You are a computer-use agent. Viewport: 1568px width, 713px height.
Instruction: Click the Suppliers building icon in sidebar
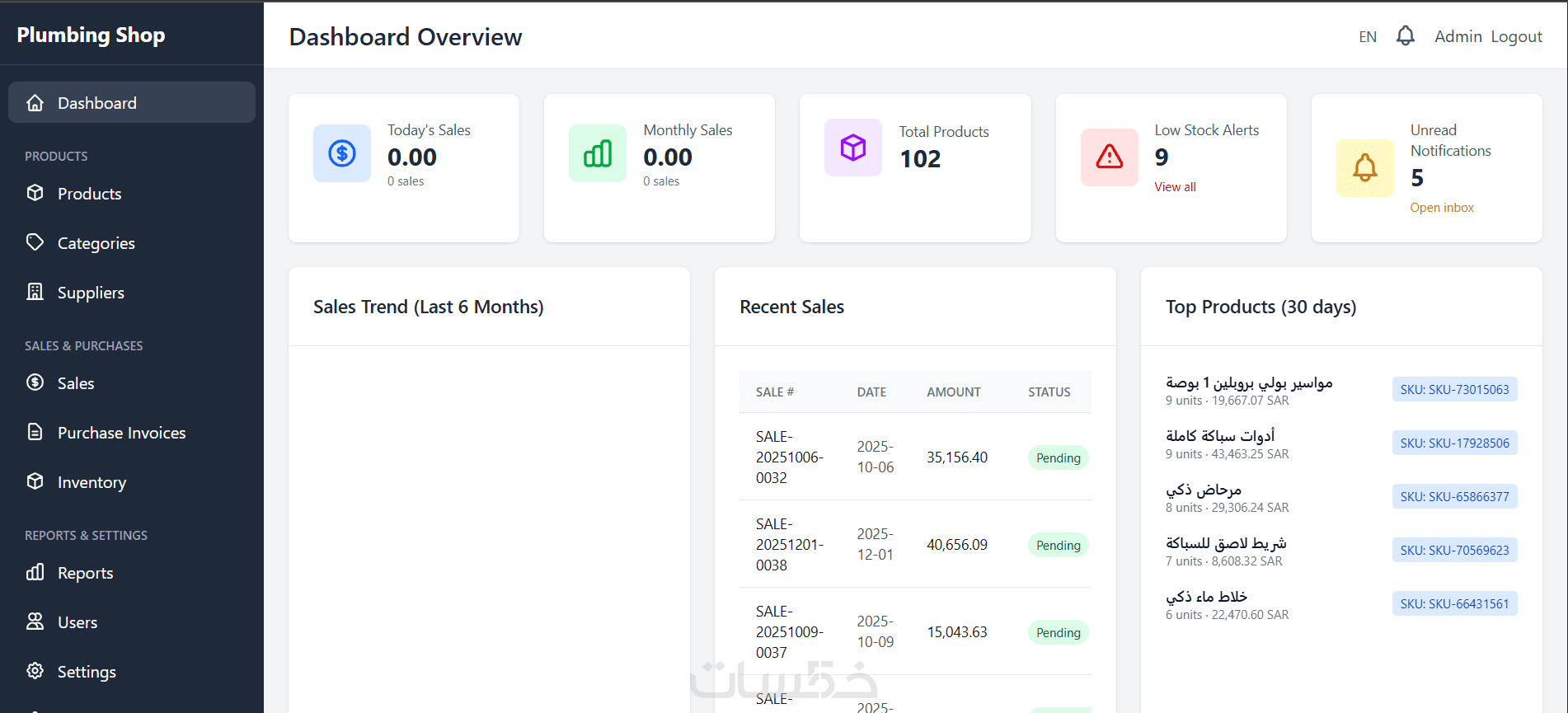pos(35,292)
